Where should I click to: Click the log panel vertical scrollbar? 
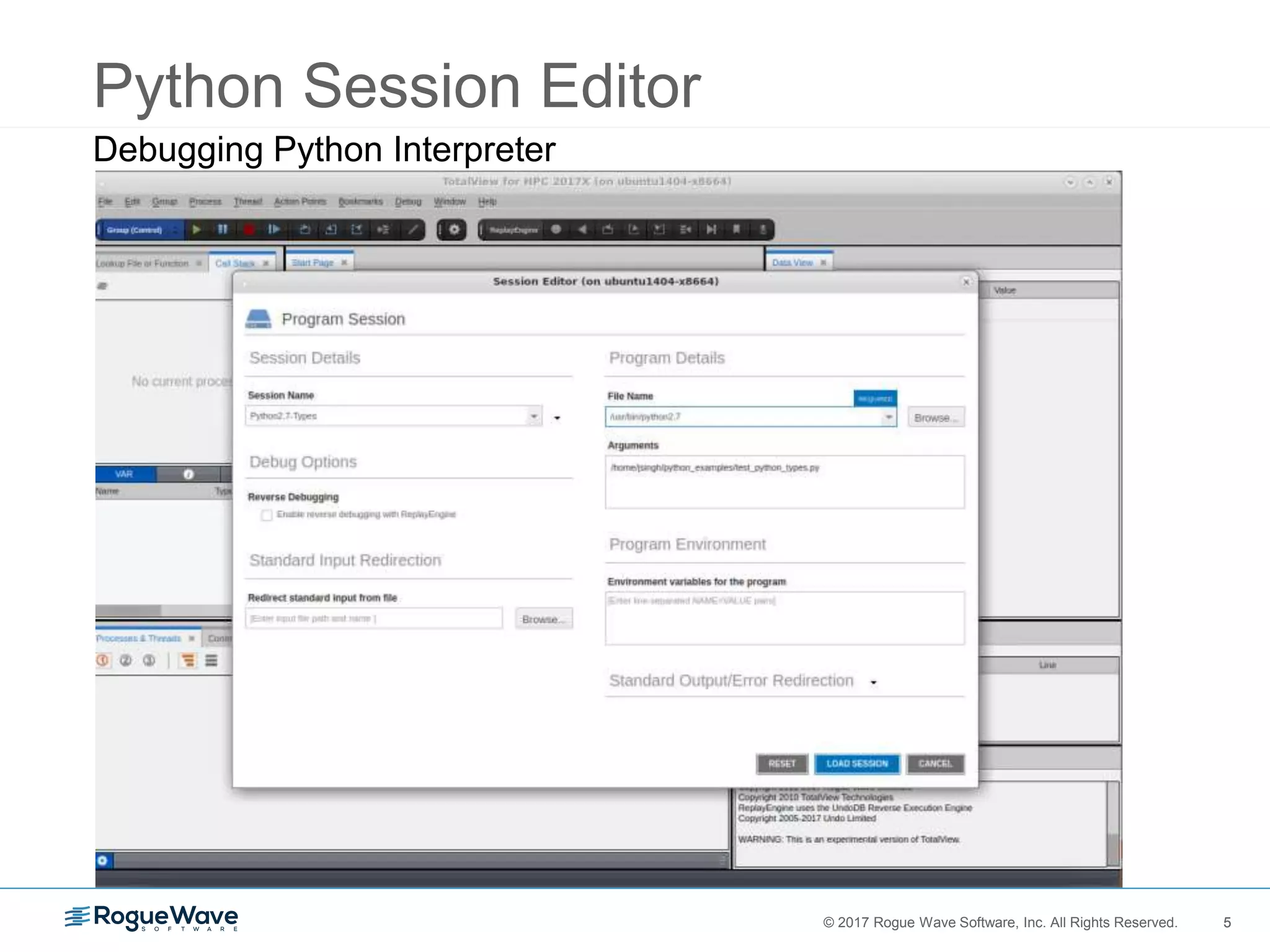1113,824
